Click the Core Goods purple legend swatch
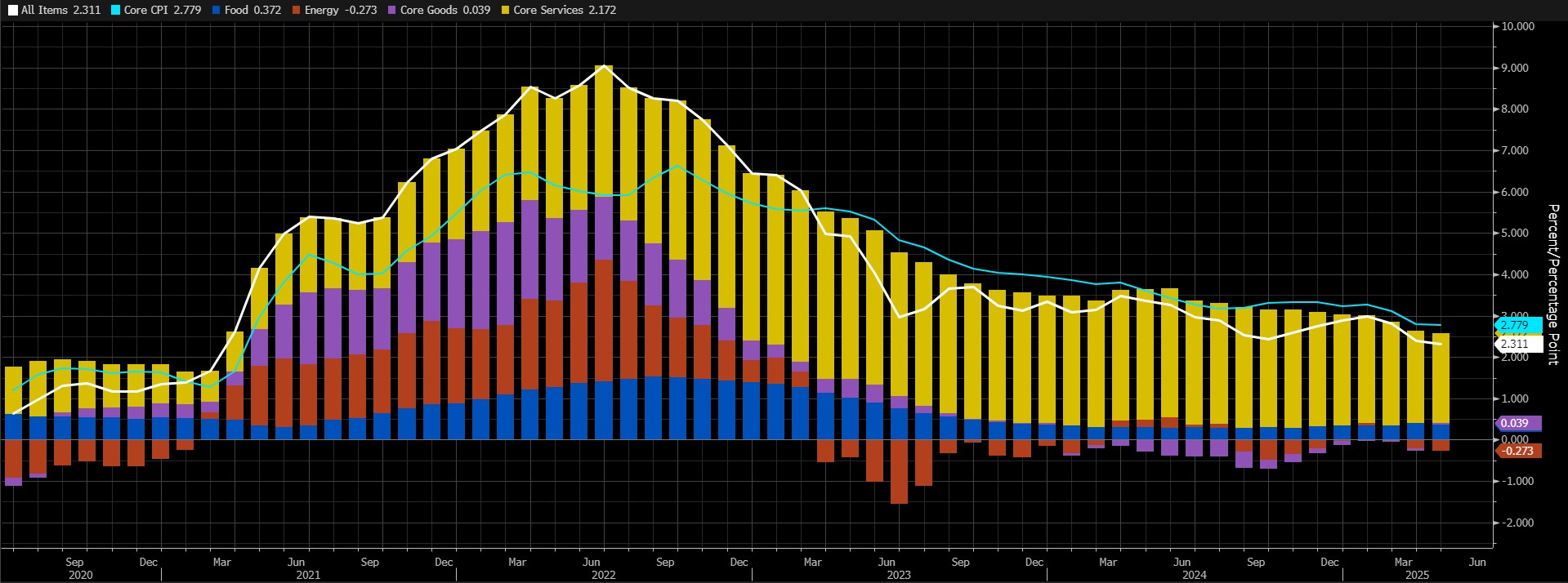Image resolution: width=1568 pixels, height=583 pixels. click(391, 11)
